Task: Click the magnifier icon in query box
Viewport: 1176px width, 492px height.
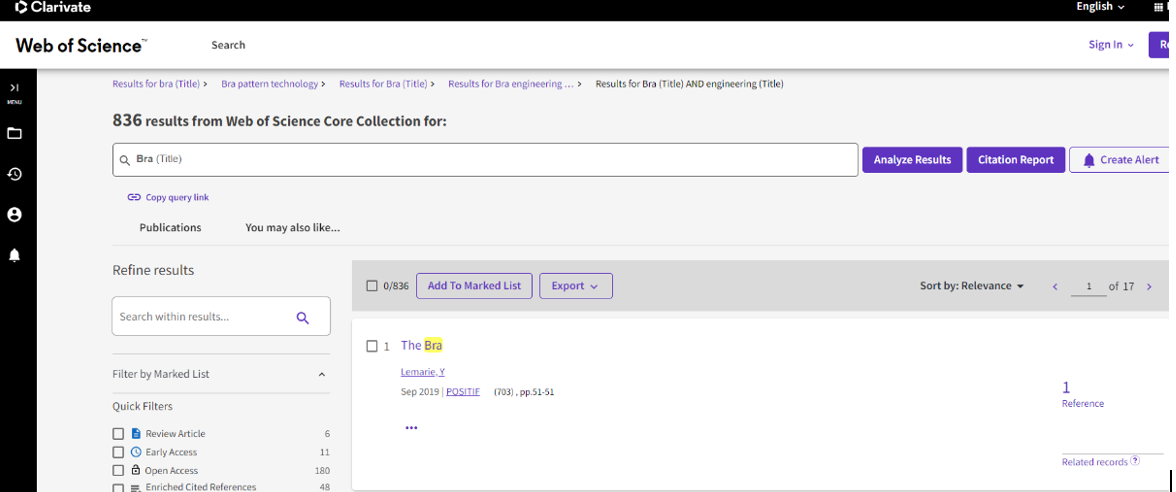Action: pos(125,160)
